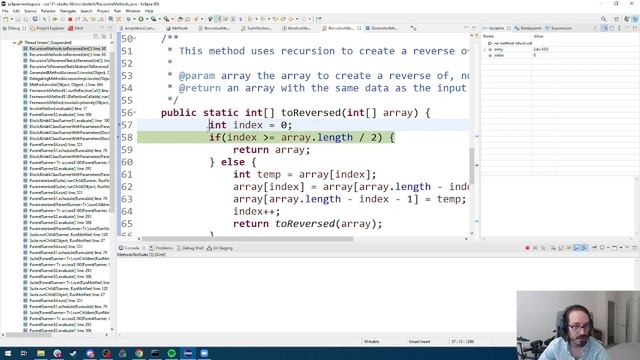Click the Pin Console icon

coord(594,248)
